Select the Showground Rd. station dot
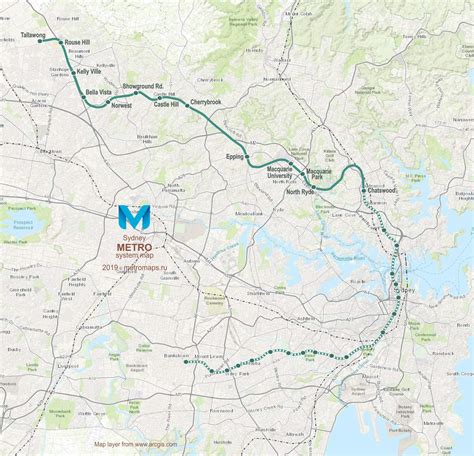474x456 pixels. pos(136,93)
